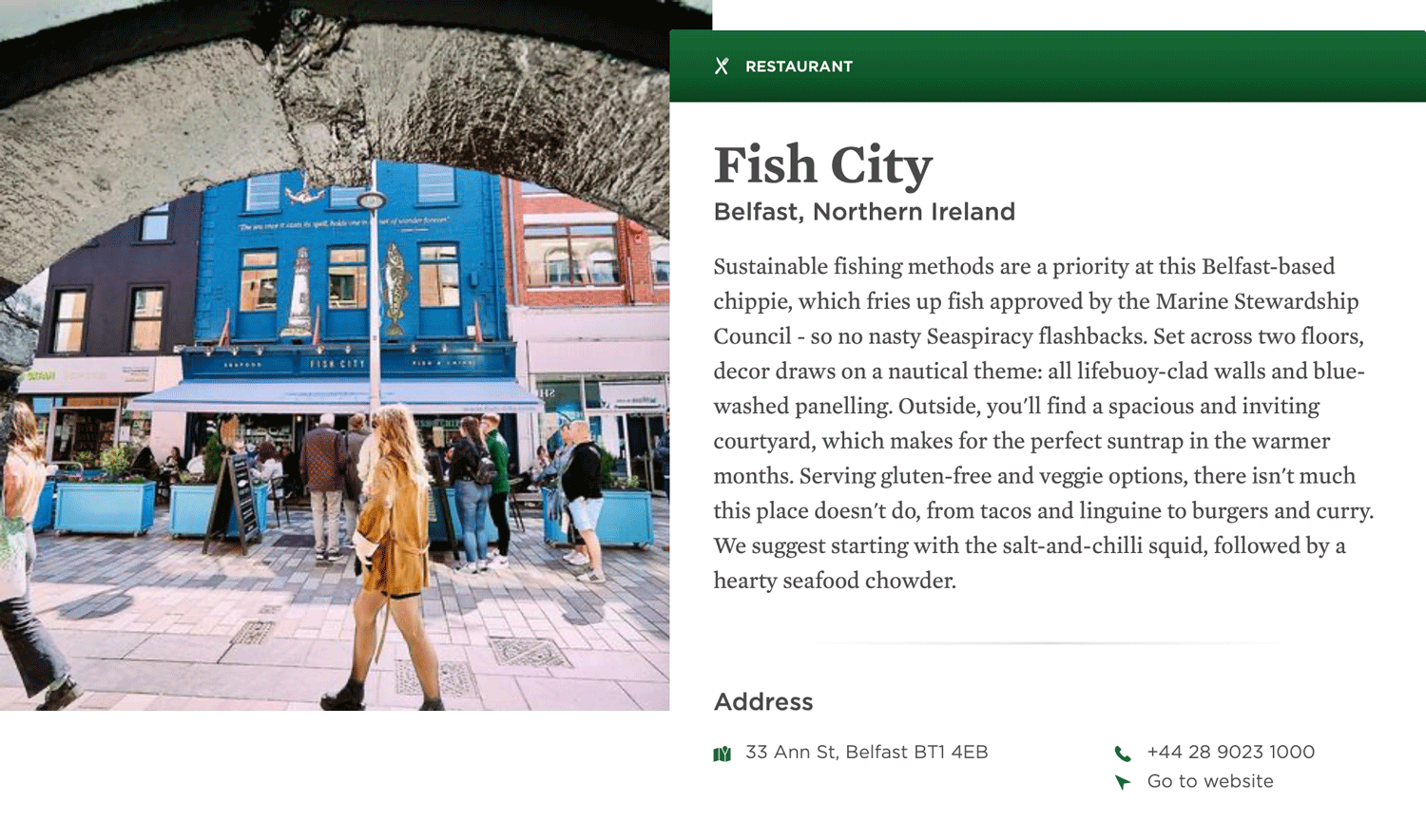Click the restaurant description paragraph
The image size is (1426, 840).
pos(1044,423)
